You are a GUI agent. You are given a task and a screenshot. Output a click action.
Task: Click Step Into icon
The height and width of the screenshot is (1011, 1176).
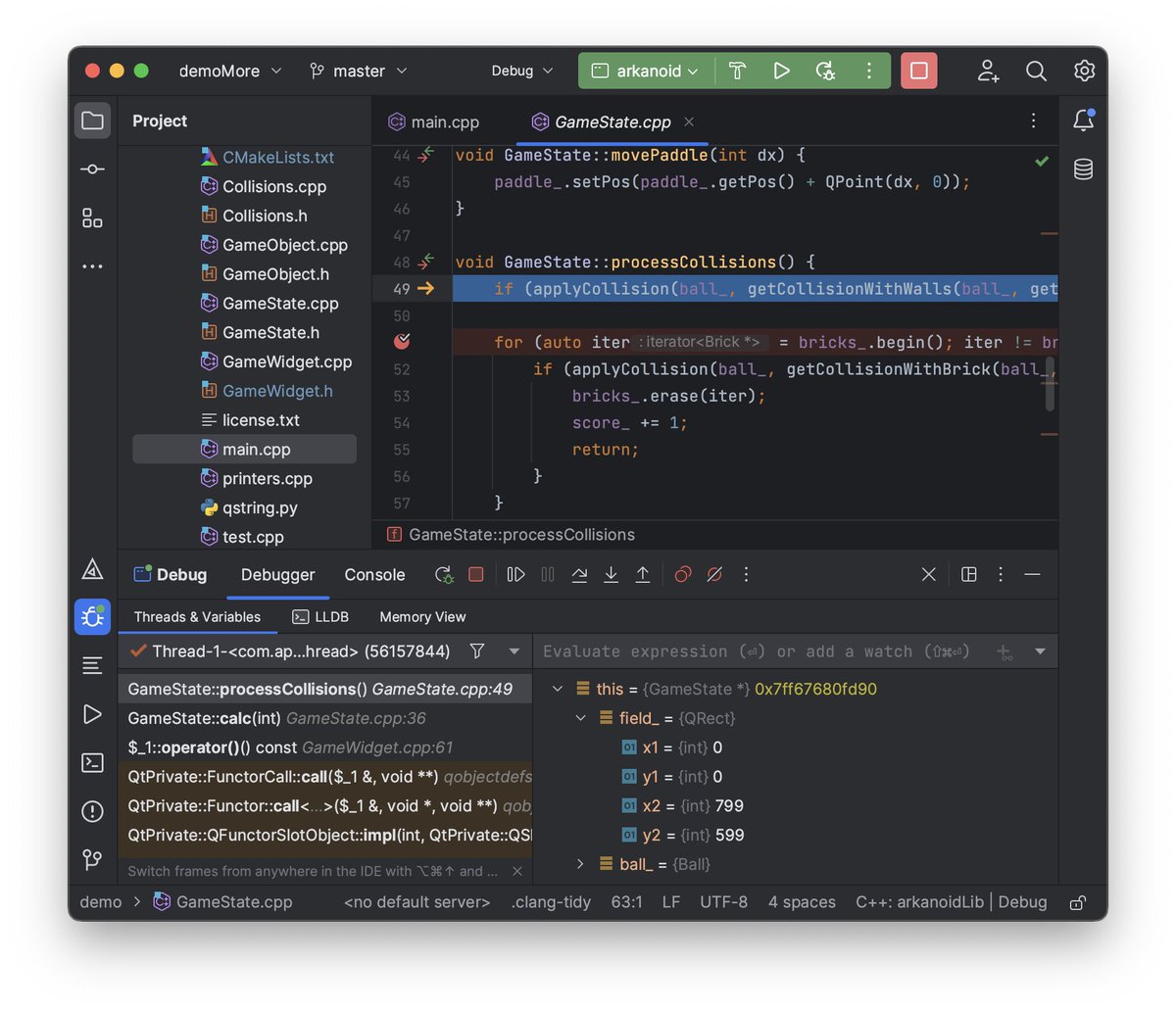tap(611, 575)
